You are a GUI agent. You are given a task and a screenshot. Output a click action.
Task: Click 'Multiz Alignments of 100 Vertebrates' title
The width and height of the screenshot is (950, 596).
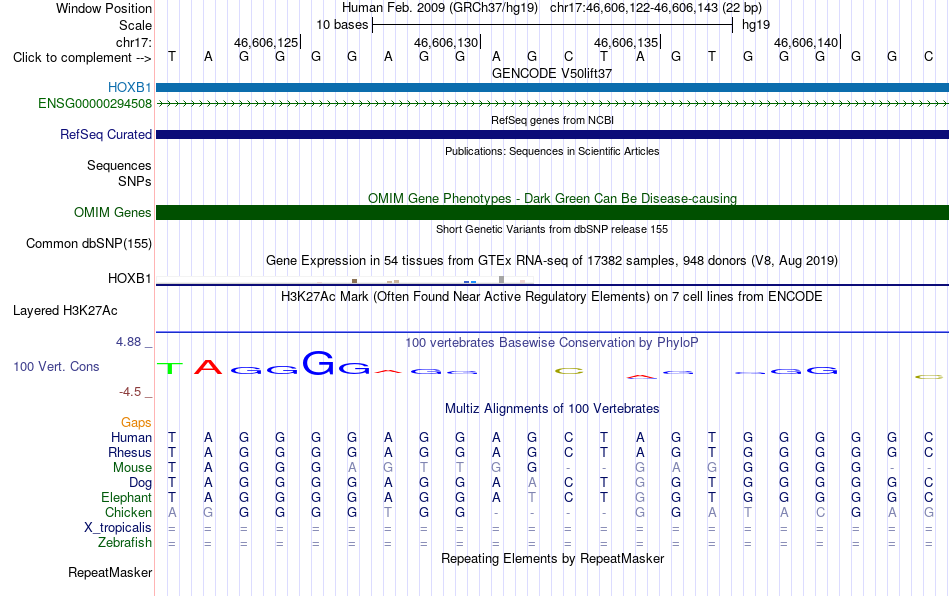(552, 409)
